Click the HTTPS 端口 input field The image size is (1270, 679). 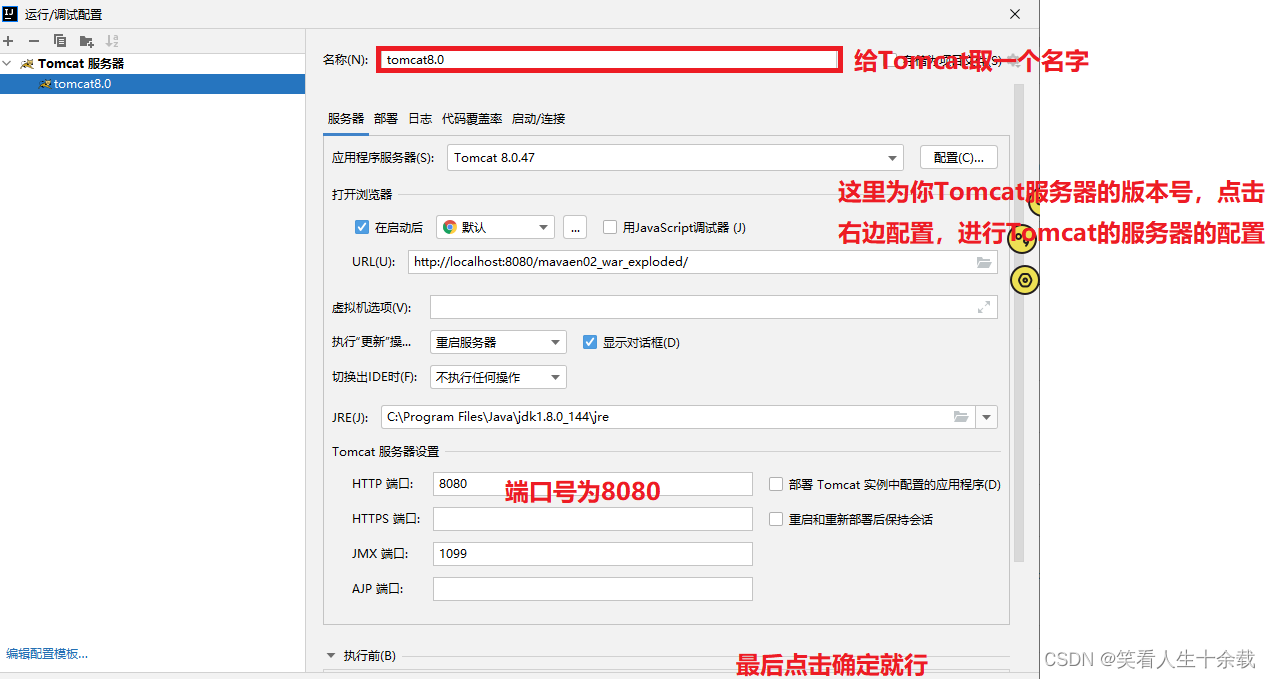coord(592,519)
